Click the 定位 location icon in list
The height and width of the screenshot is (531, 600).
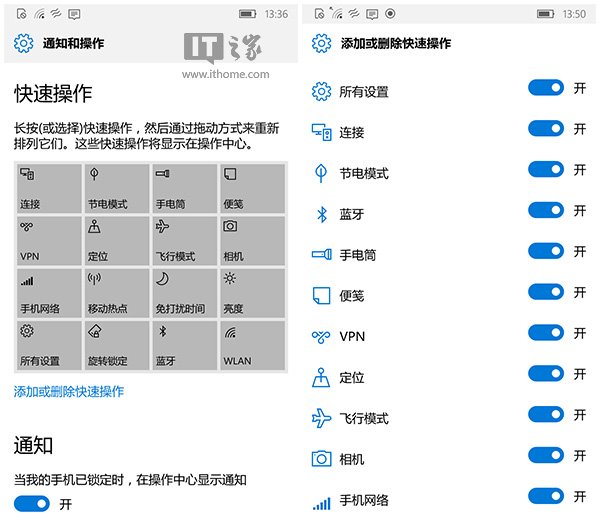click(321, 378)
